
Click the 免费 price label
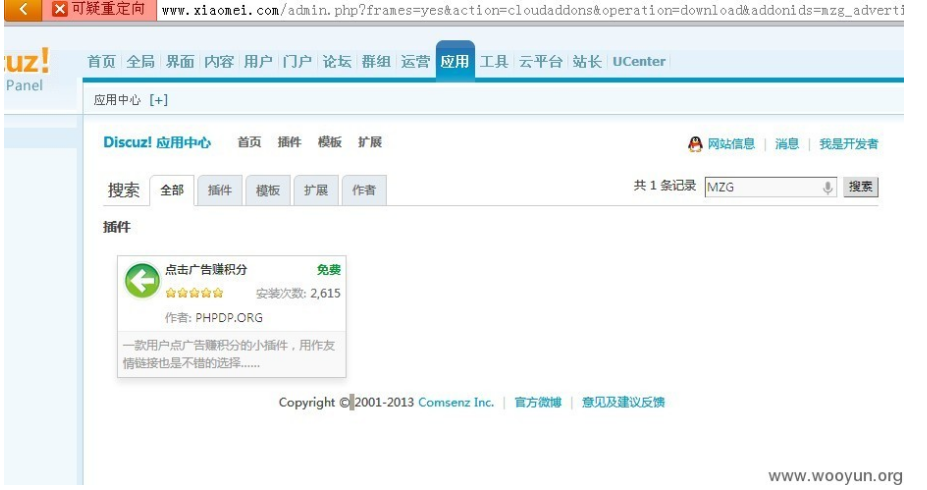(329, 270)
